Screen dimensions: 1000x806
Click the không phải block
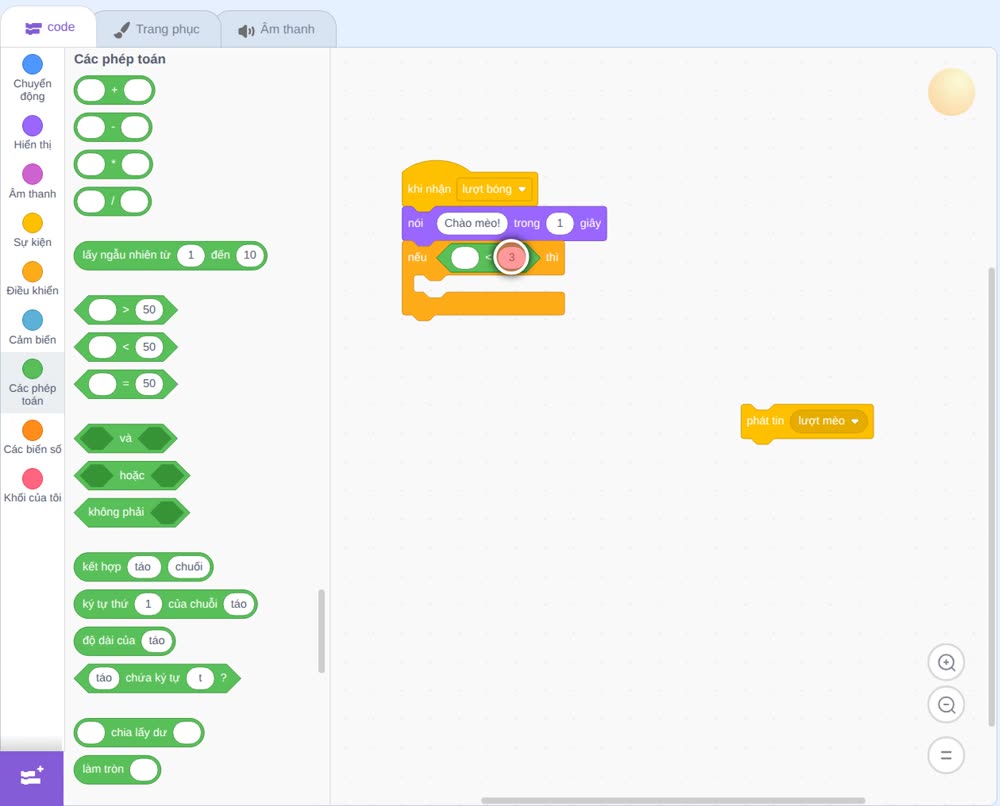coord(132,513)
